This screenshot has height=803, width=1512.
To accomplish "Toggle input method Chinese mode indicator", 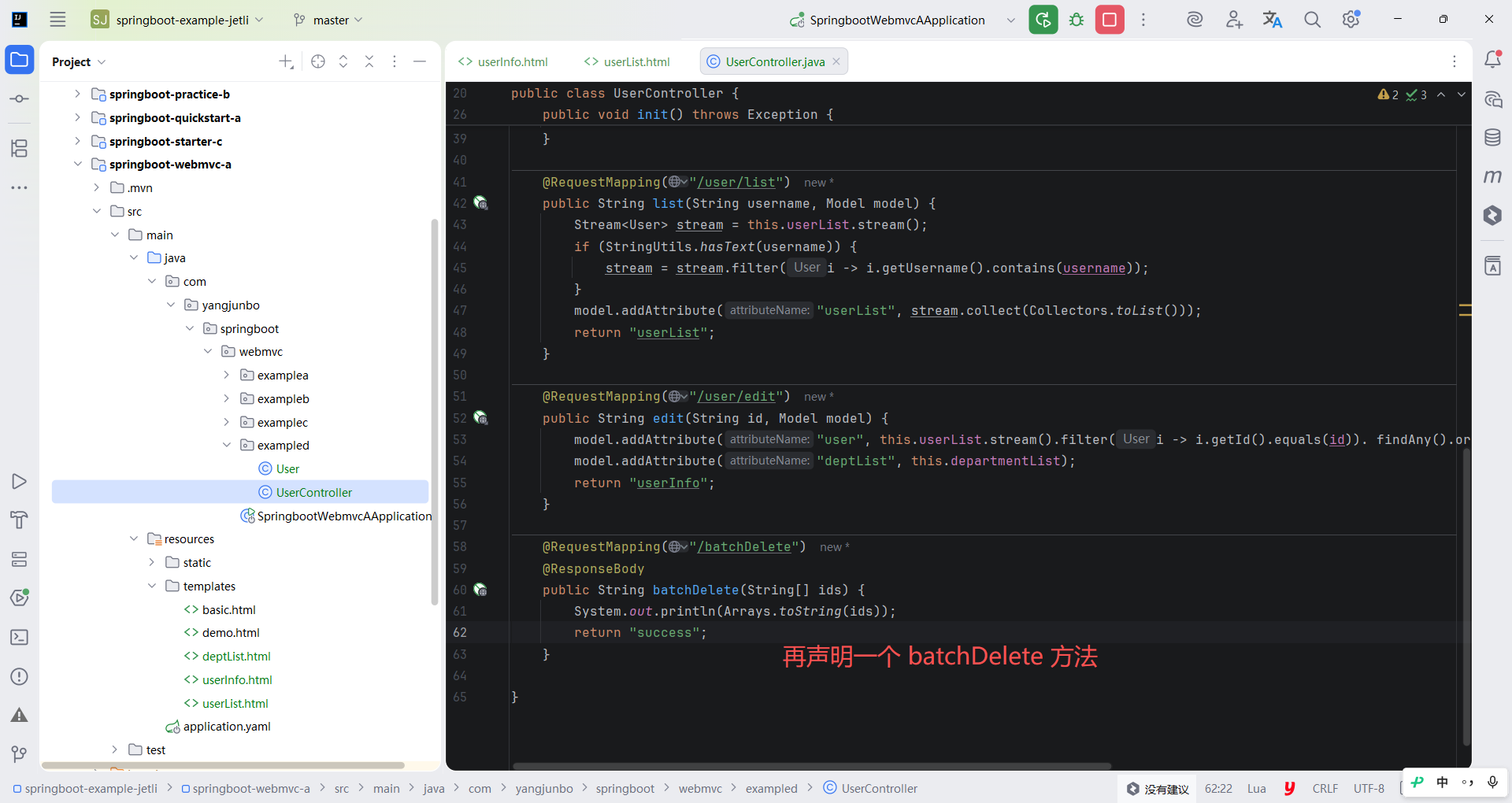I will (1442, 782).
